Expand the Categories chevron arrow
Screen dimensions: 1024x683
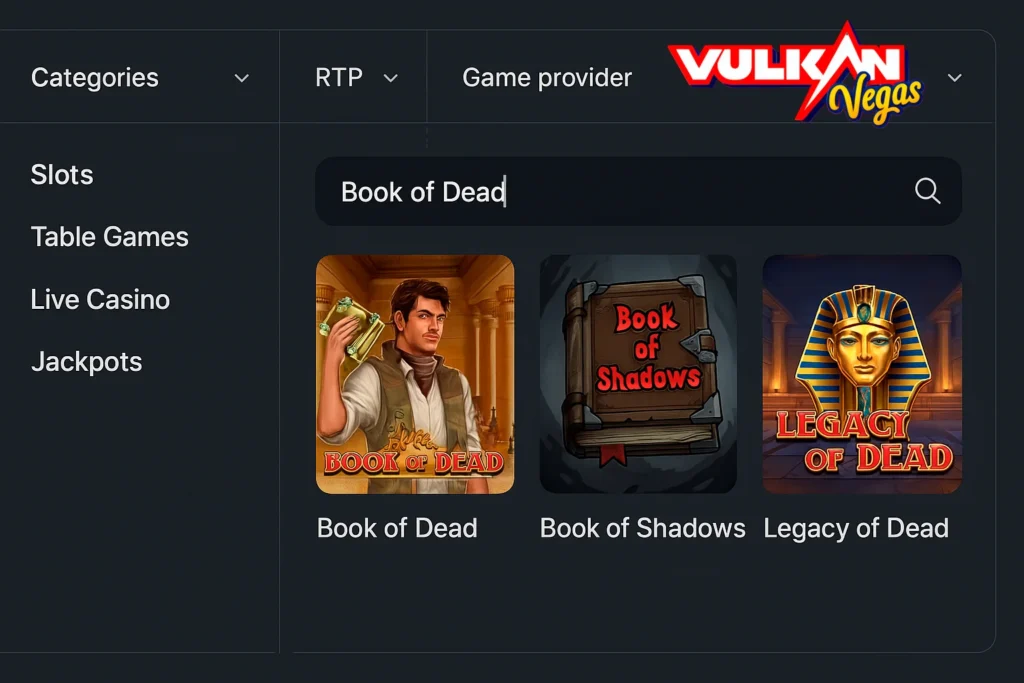click(242, 78)
